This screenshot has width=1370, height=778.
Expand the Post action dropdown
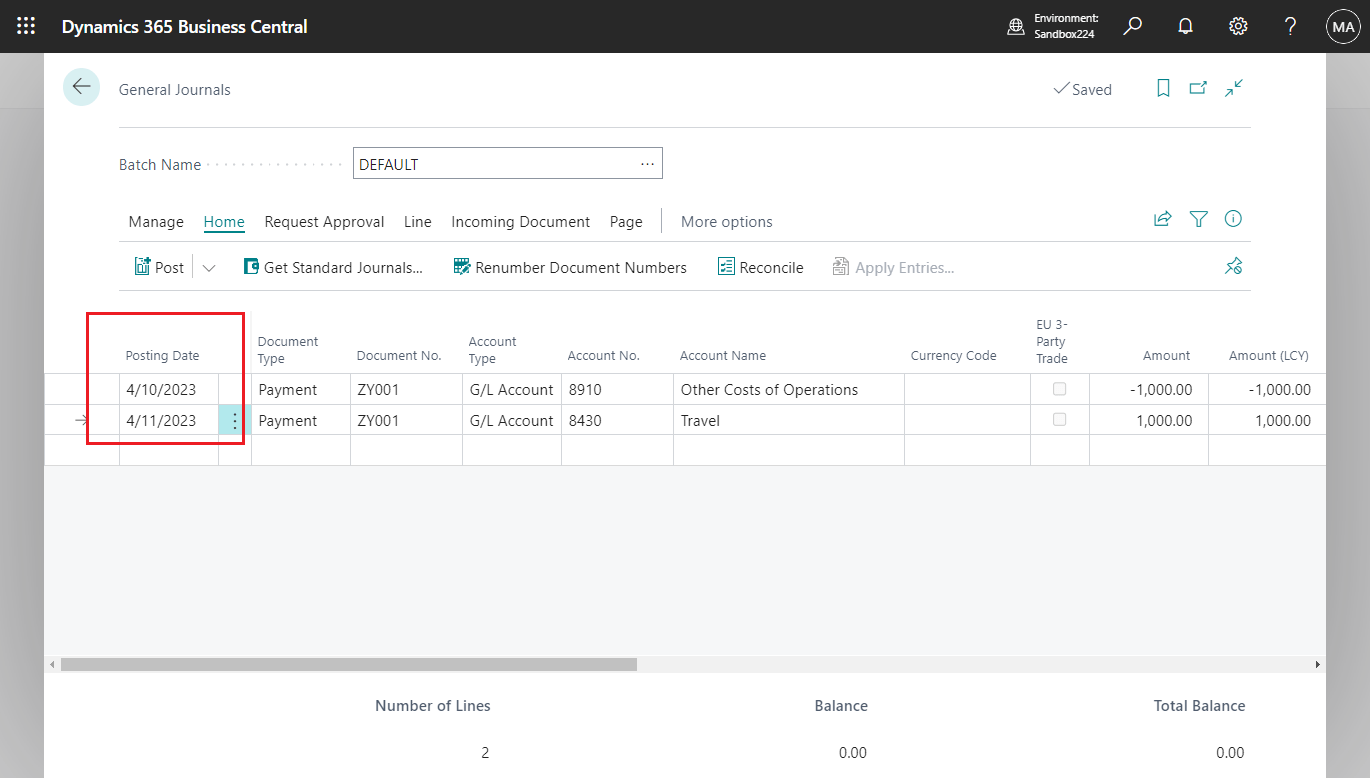[208, 267]
